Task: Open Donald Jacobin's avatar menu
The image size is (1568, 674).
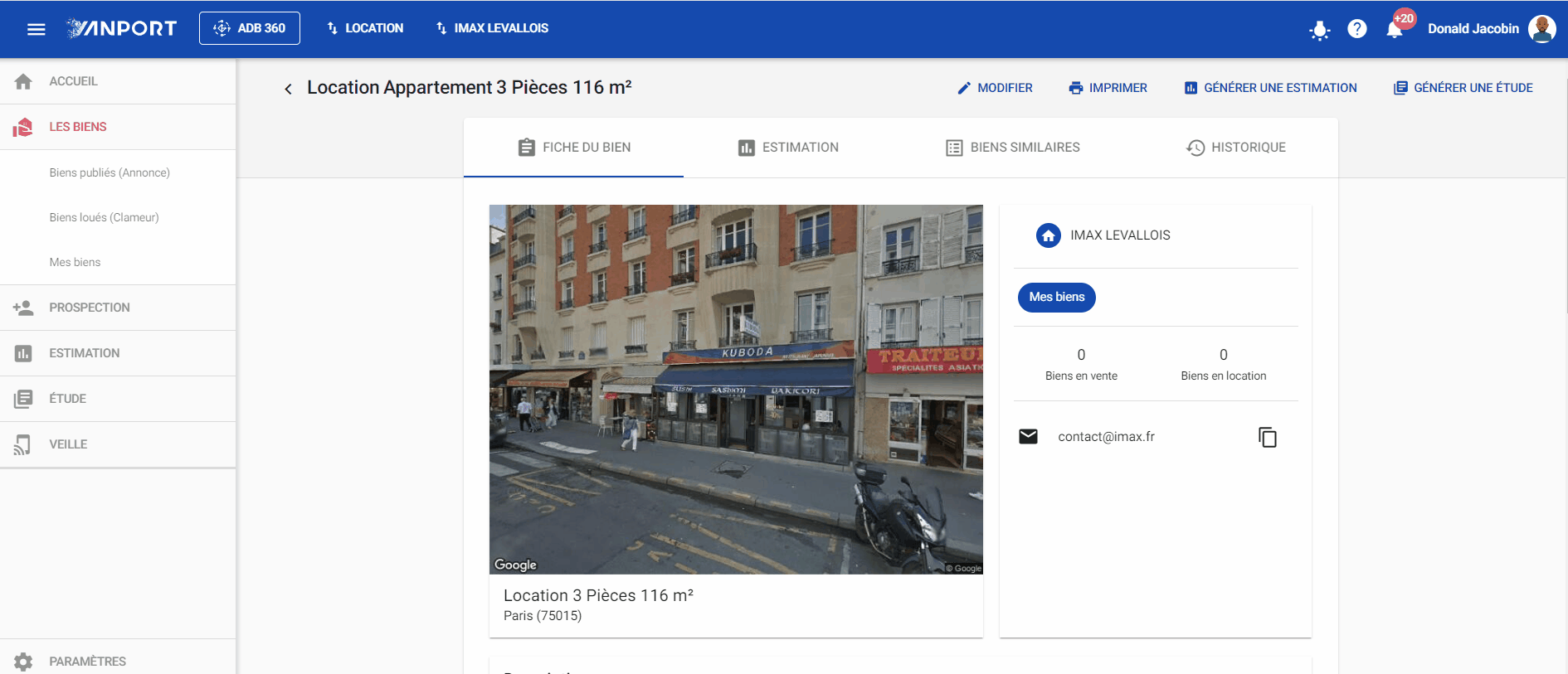Action: pyautogui.click(x=1542, y=28)
